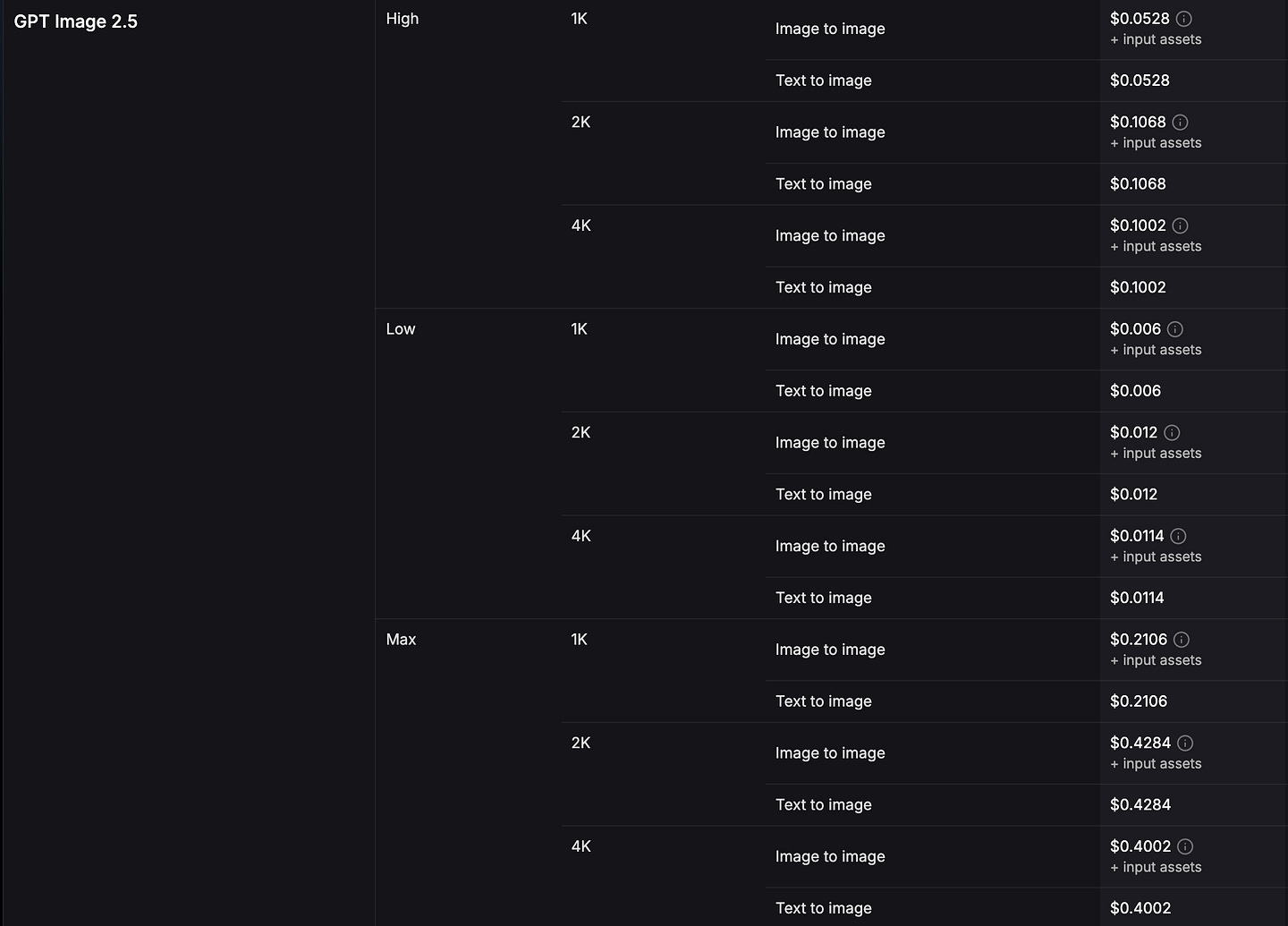The width and height of the screenshot is (1288, 926).
Task: Click info icon next to $0.0114
Action: coord(1178,536)
